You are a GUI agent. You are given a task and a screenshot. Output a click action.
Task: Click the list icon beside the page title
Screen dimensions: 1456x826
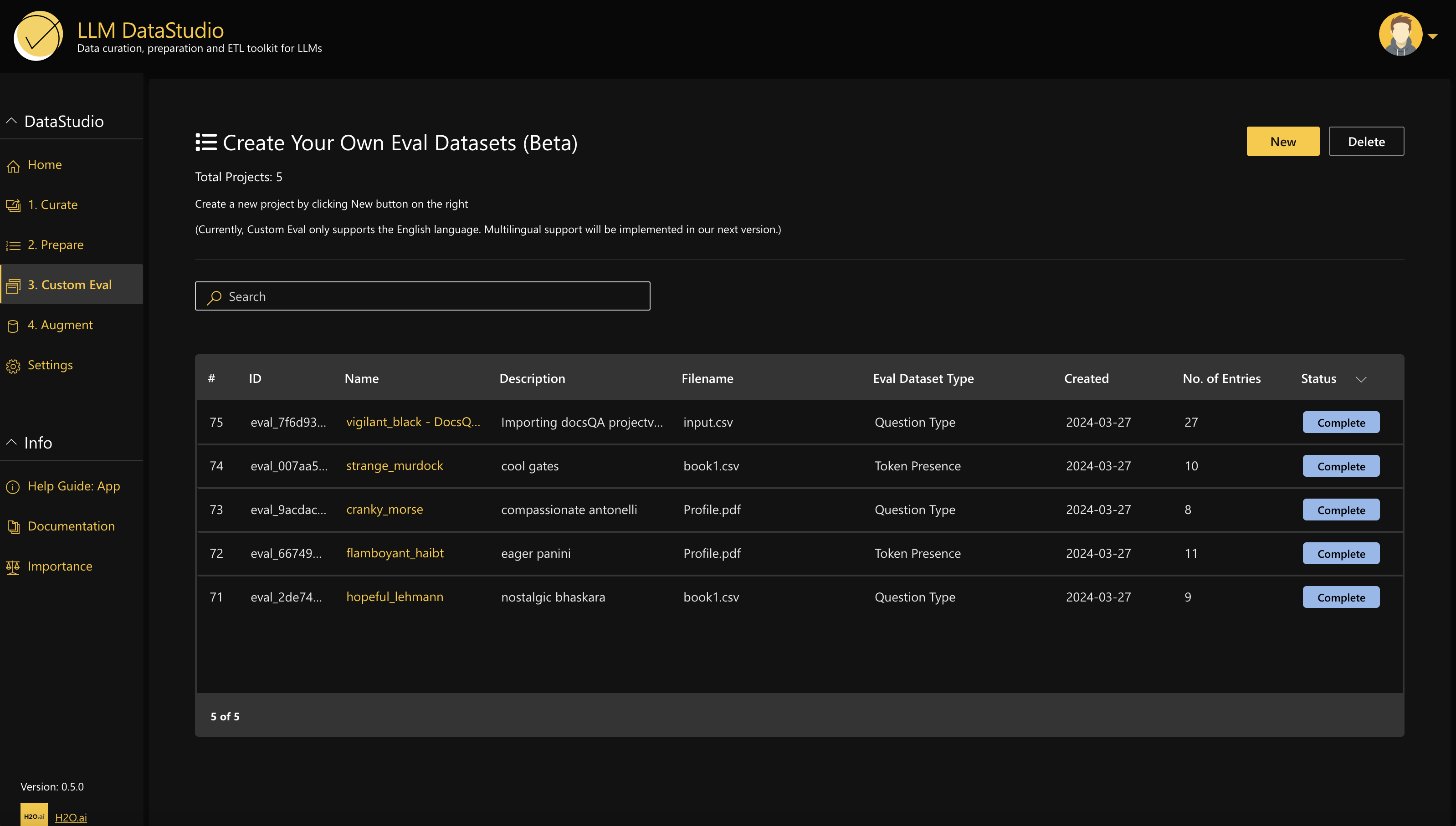pos(206,143)
